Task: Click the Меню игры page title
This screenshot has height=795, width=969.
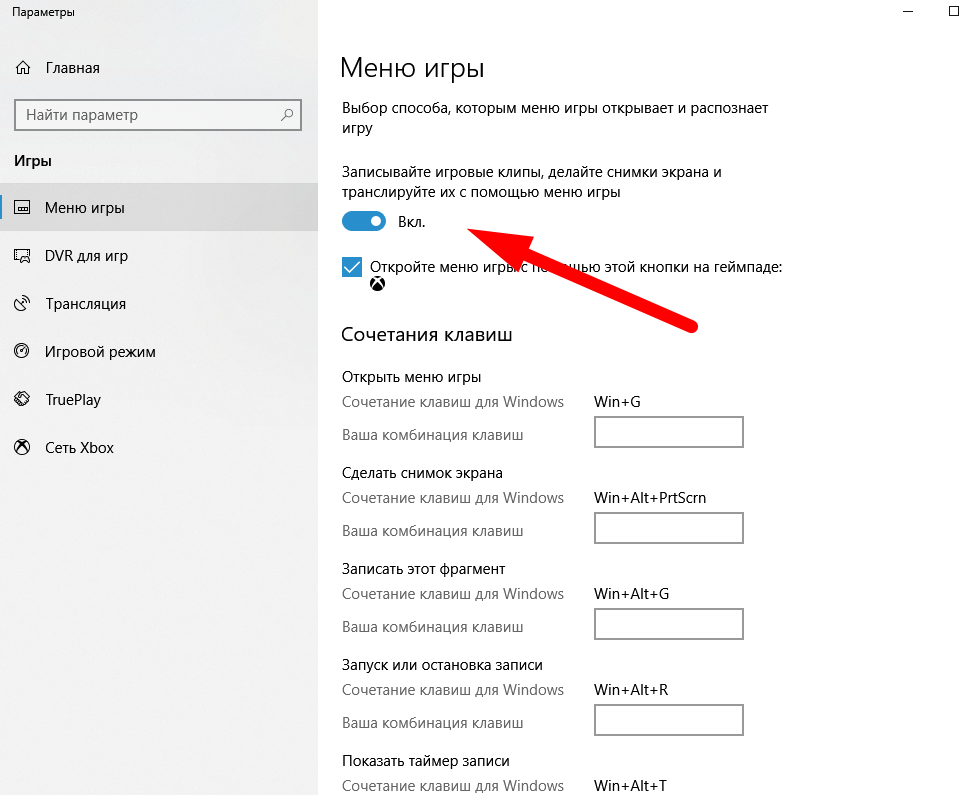Action: click(x=412, y=68)
